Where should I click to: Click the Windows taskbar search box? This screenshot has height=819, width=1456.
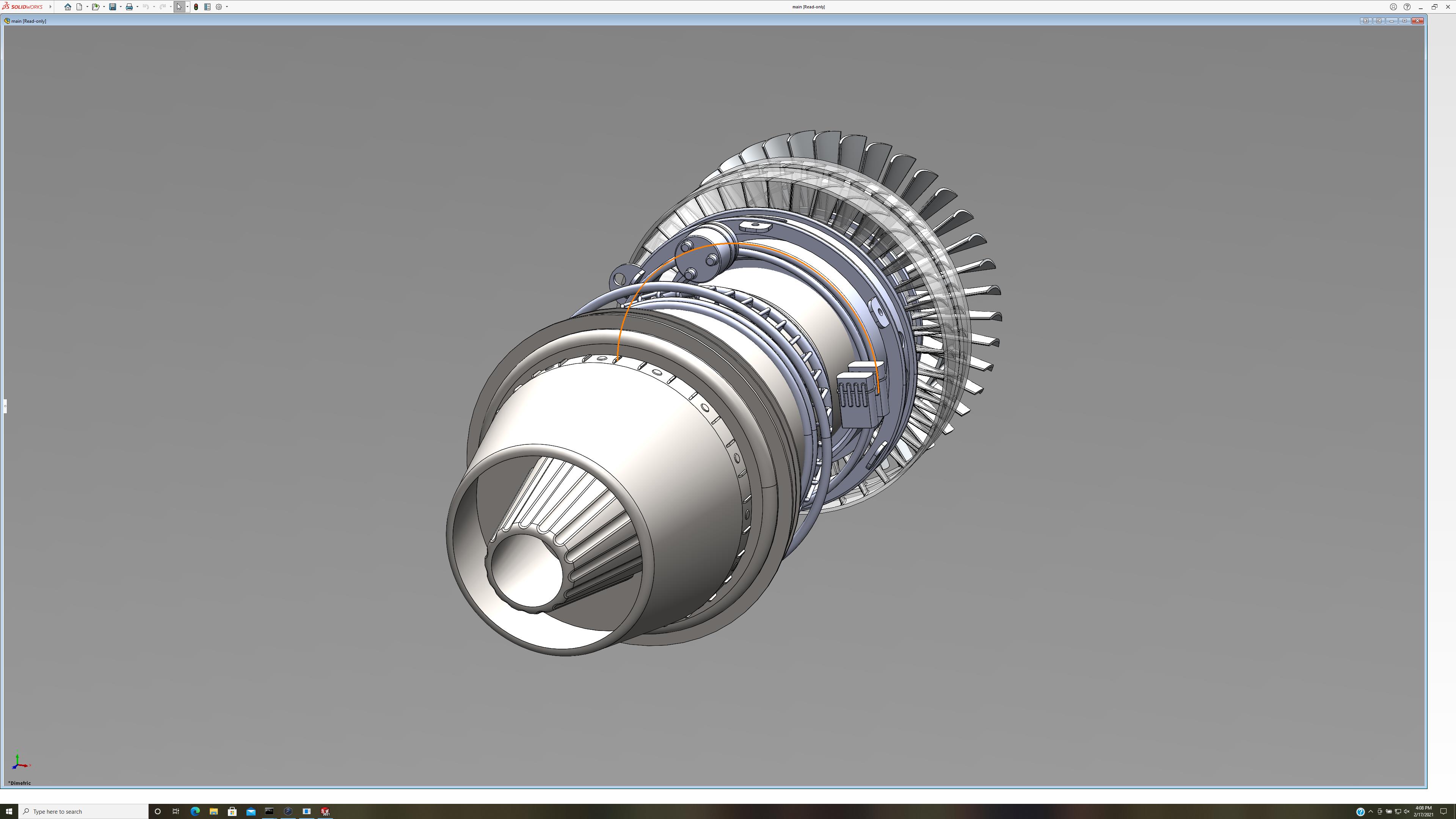click(85, 812)
